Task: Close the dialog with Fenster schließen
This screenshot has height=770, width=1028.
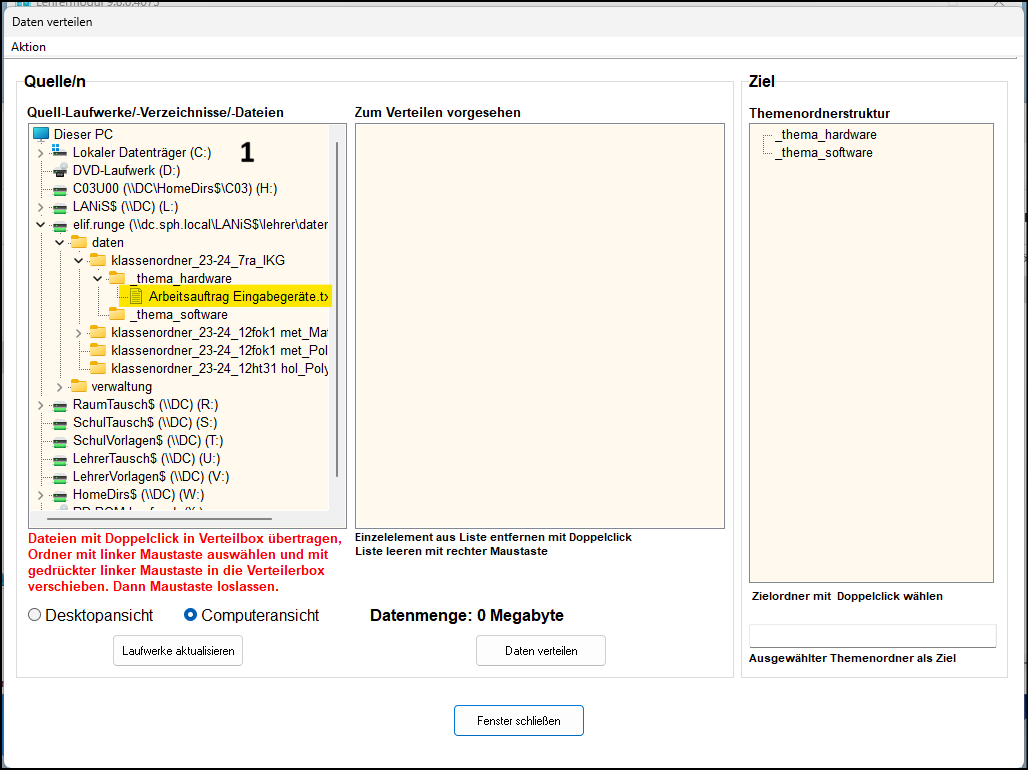Action: (519, 720)
